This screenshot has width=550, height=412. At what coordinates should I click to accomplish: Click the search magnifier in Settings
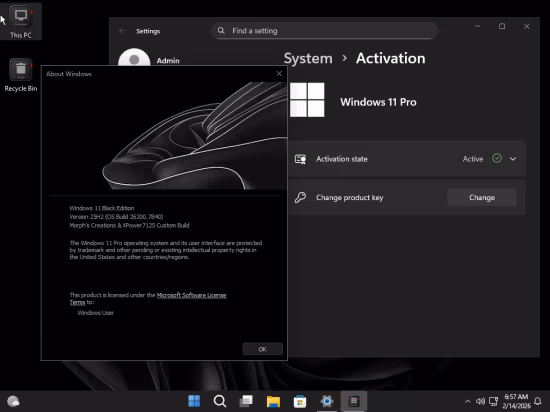[221, 31]
